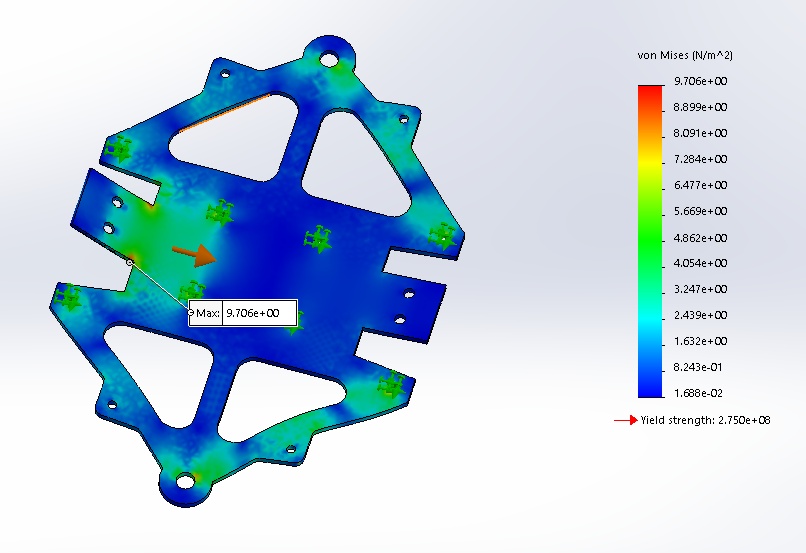
Task: Click legend value 2.439e+00
Action: [701, 315]
